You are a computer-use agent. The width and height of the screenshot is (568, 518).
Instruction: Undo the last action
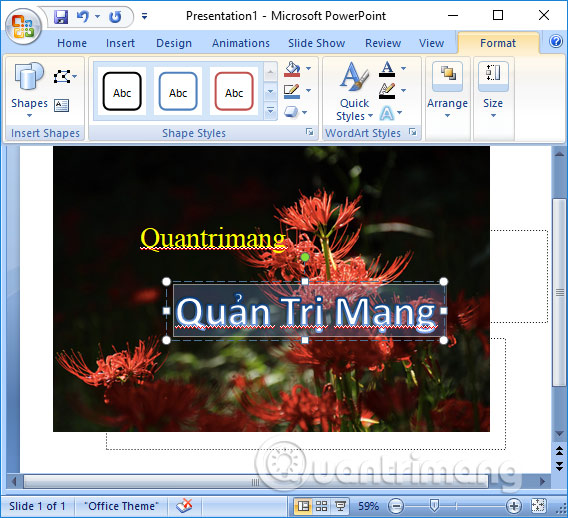[83, 17]
